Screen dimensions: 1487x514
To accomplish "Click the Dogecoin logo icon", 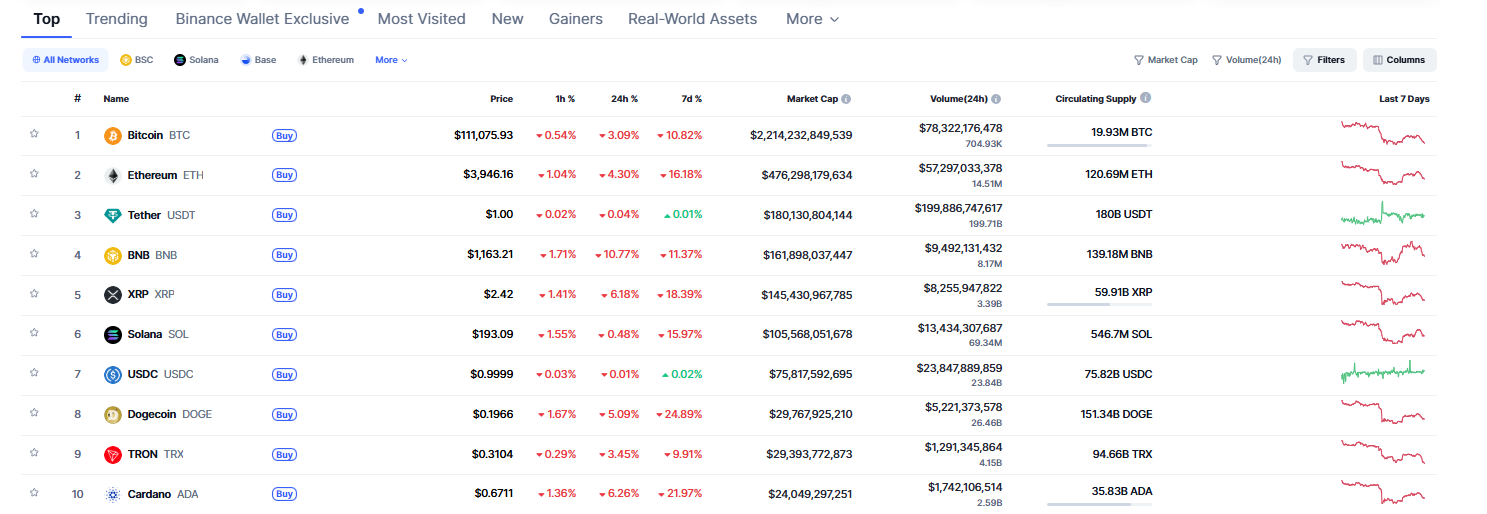I will click(x=113, y=415).
